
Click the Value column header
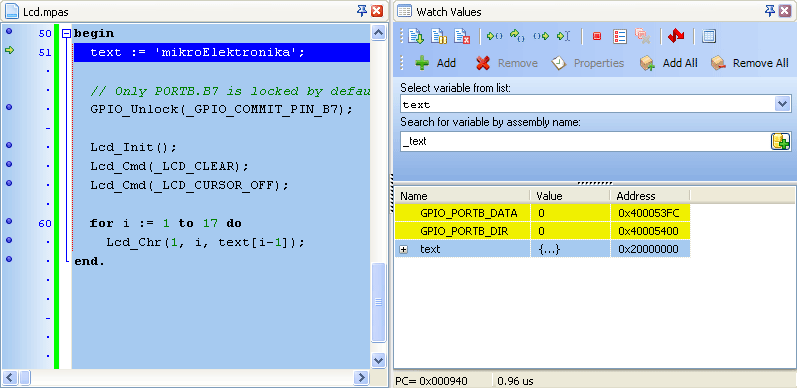tap(570, 196)
